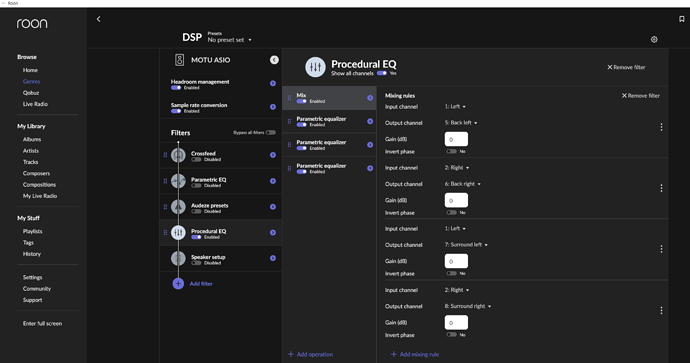Toggle the Mix operation enabled switch

(x=301, y=101)
